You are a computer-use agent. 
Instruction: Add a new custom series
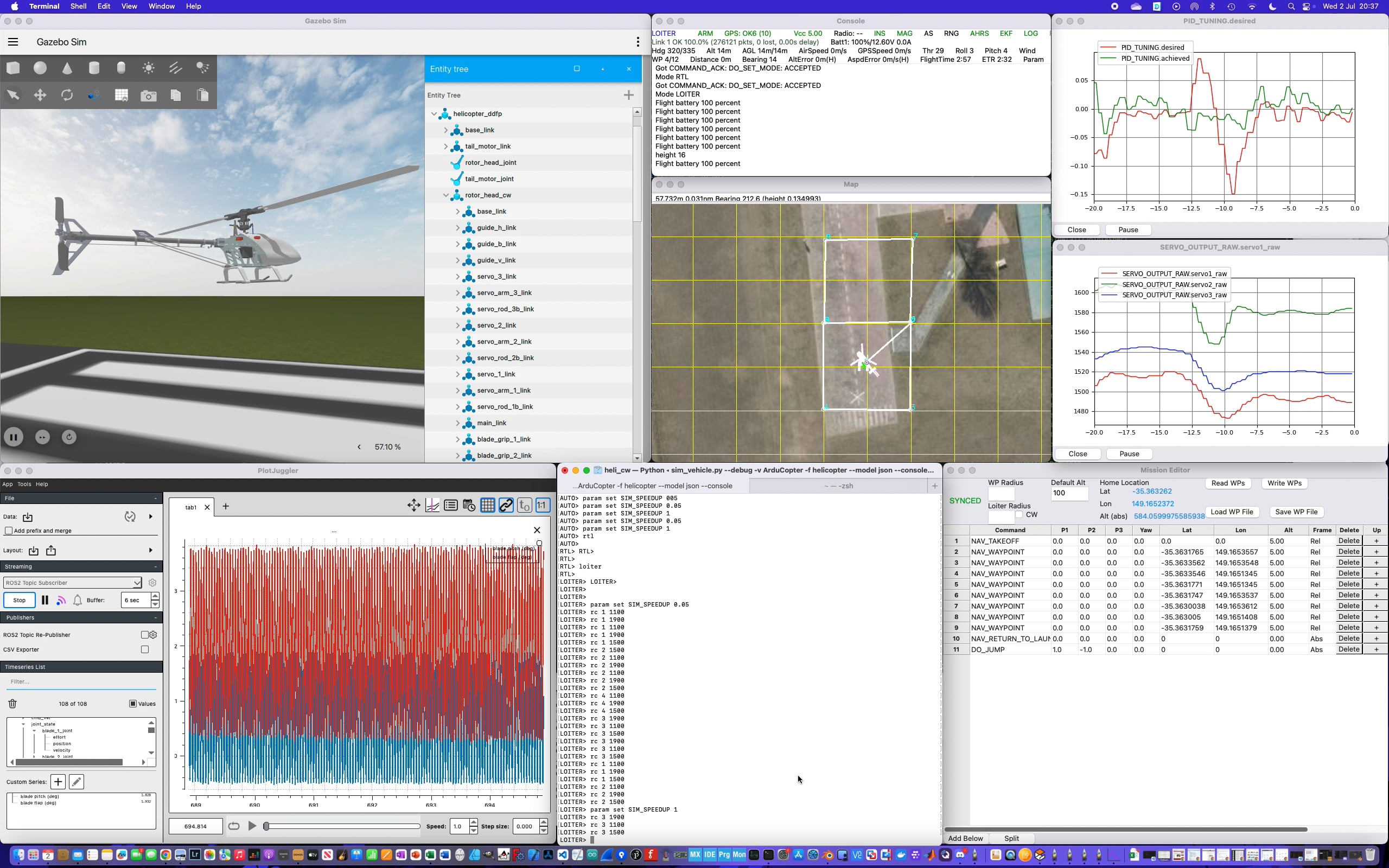[x=58, y=782]
